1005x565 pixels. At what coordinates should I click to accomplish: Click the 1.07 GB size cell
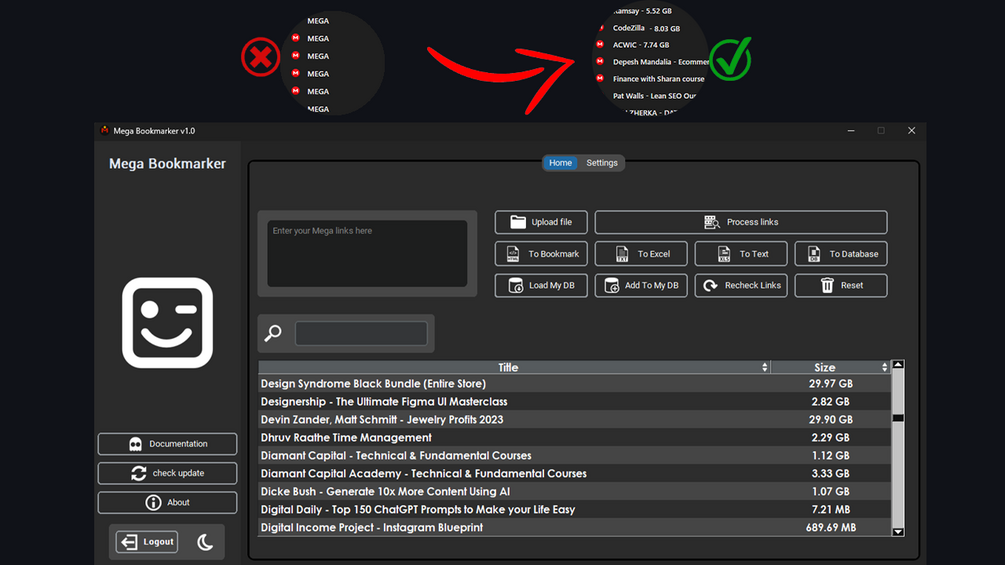pyautogui.click(x=831, y=491)
